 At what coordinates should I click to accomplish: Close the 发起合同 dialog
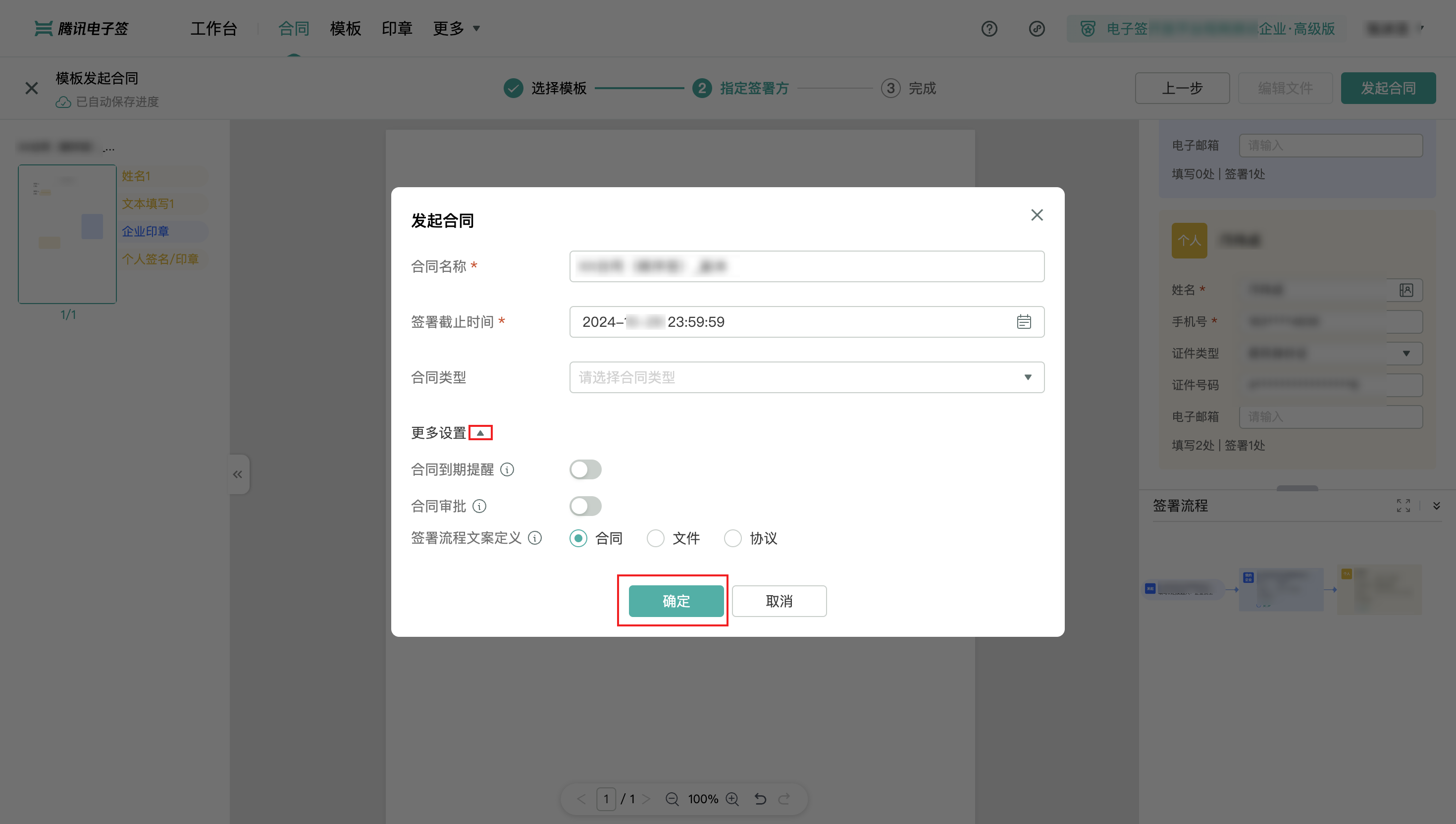coord(1037,215)
